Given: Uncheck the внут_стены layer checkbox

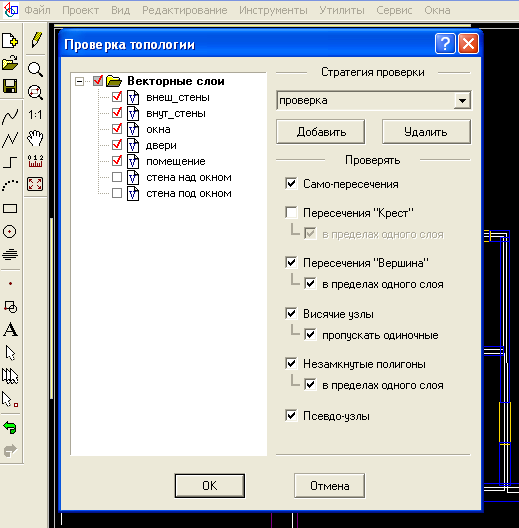Looking at the screenshot, I should (x=117, y=113).
